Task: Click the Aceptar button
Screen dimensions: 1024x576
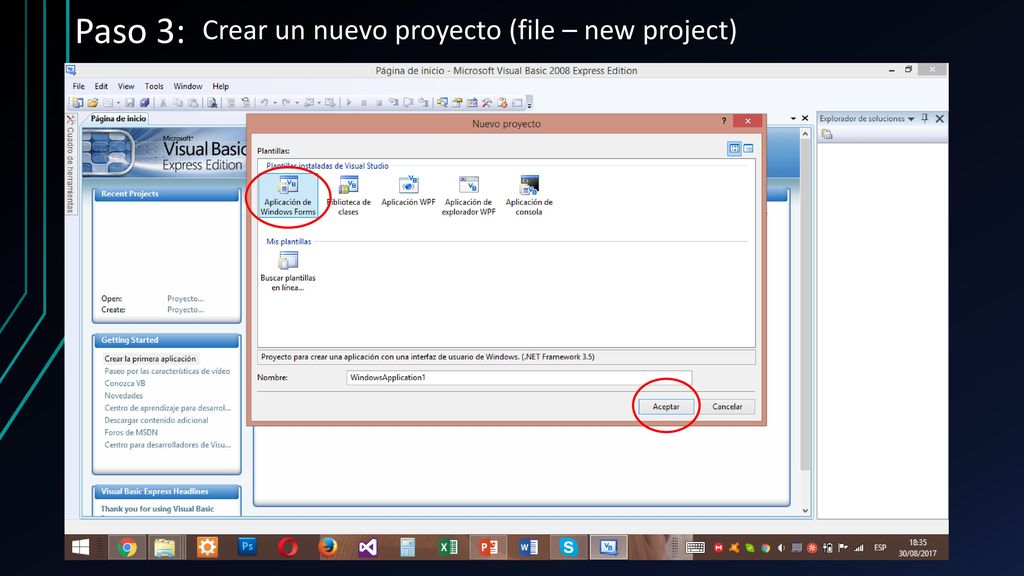Action: (666, 406)
